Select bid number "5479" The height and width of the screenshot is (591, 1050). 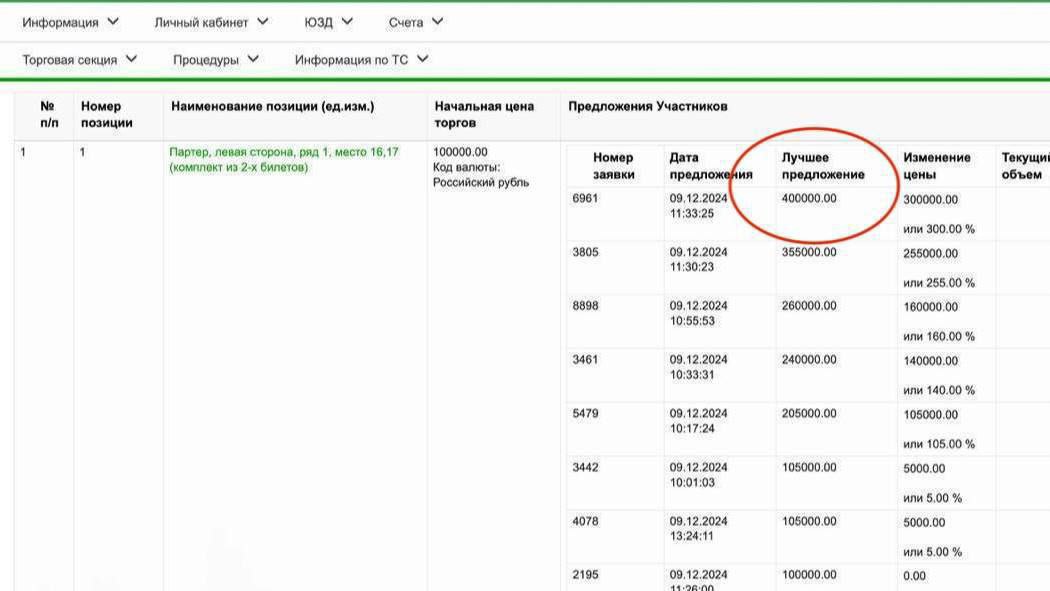click(585, 414)
